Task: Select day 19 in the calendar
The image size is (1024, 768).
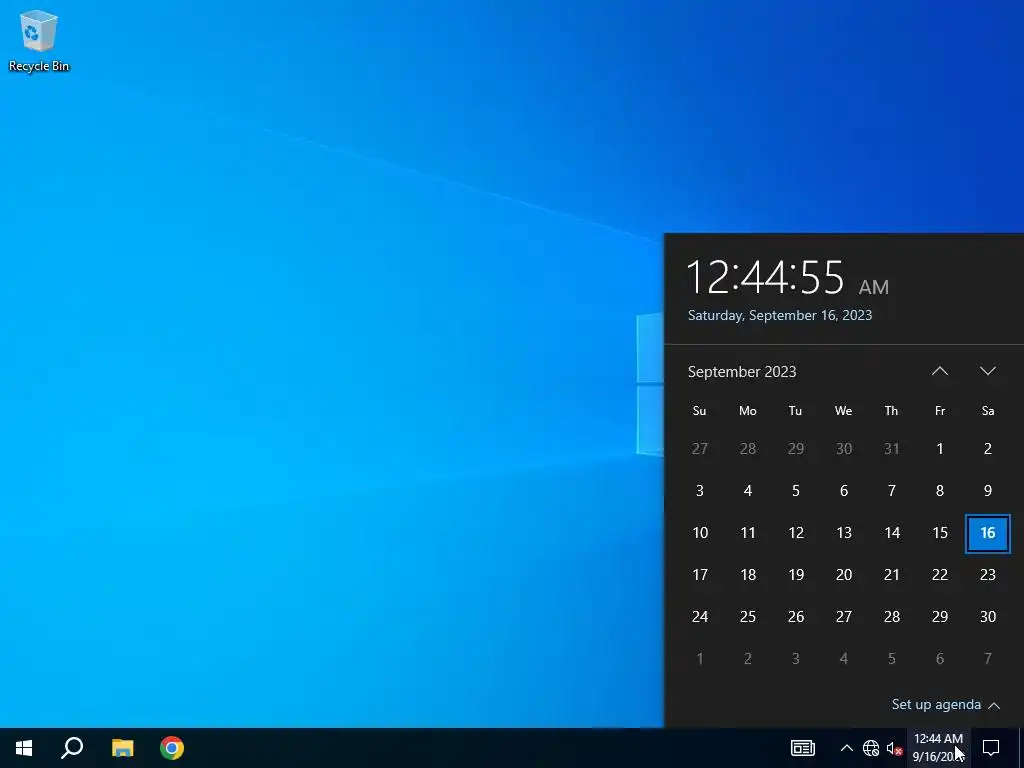Action: coord(795,575)
